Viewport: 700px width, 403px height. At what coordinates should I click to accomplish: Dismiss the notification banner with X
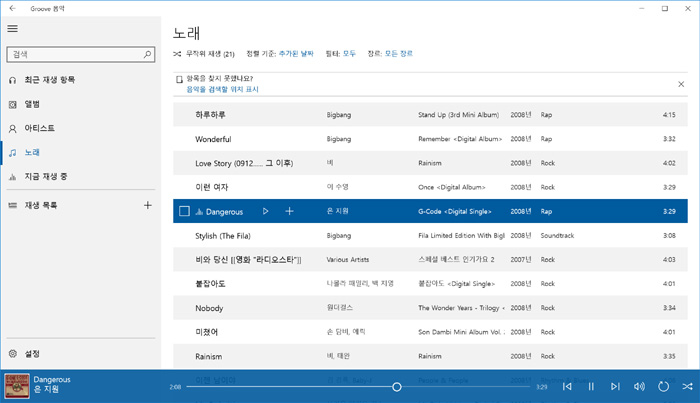point(681,84)
